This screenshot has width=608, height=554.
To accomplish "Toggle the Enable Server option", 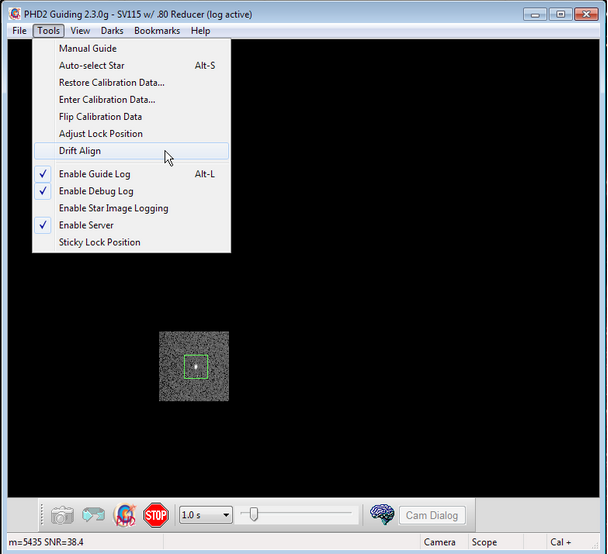I will (x=131, y=225).
